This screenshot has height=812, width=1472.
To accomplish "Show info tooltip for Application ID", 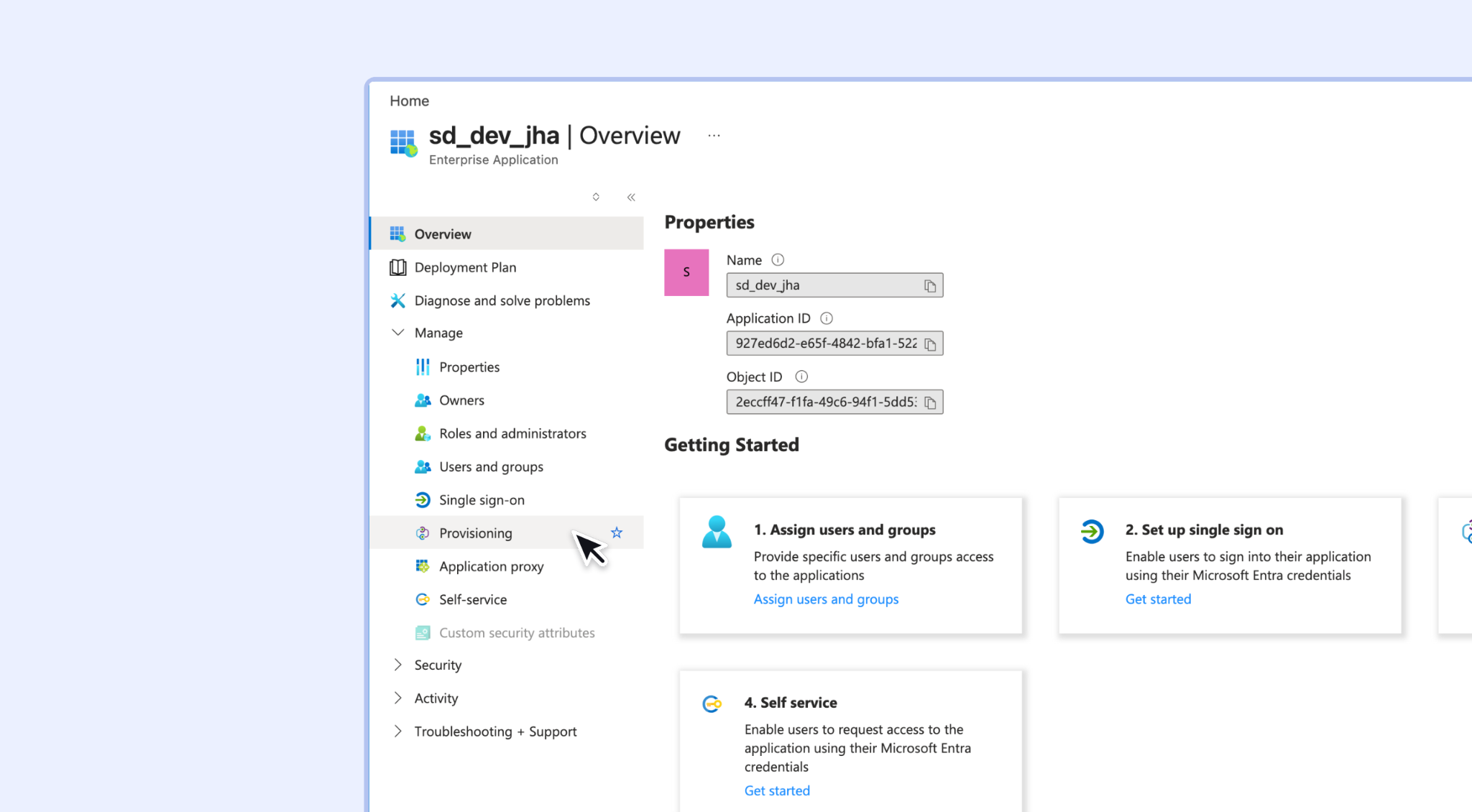I will pos(827,318).
